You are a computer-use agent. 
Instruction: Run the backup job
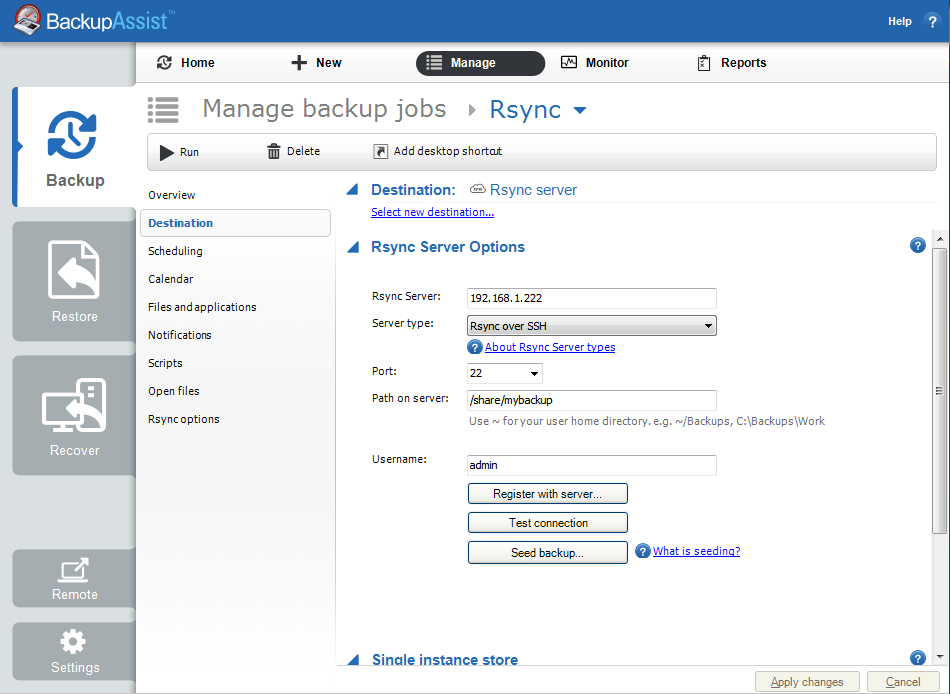[179, 152]
